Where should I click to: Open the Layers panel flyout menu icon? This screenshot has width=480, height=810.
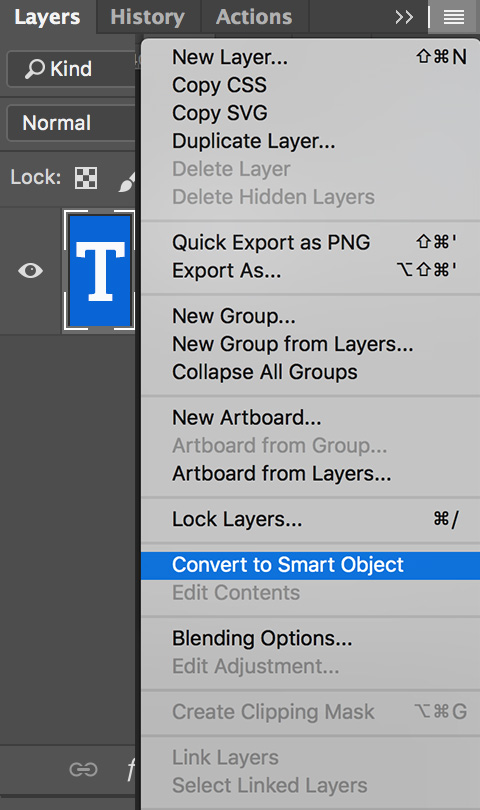(453, 17)
